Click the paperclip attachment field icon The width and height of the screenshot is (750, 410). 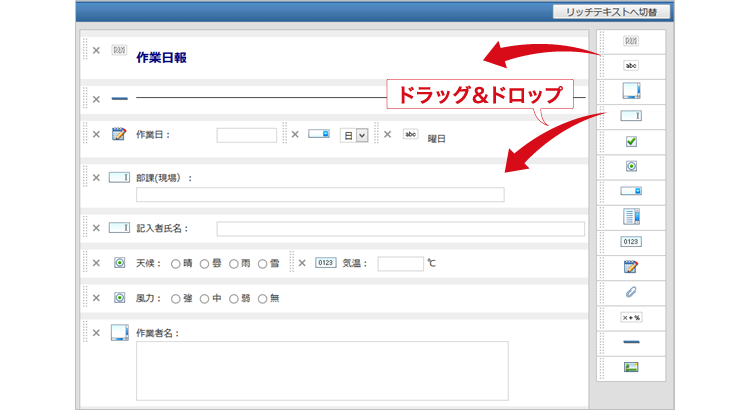(630, 292)
